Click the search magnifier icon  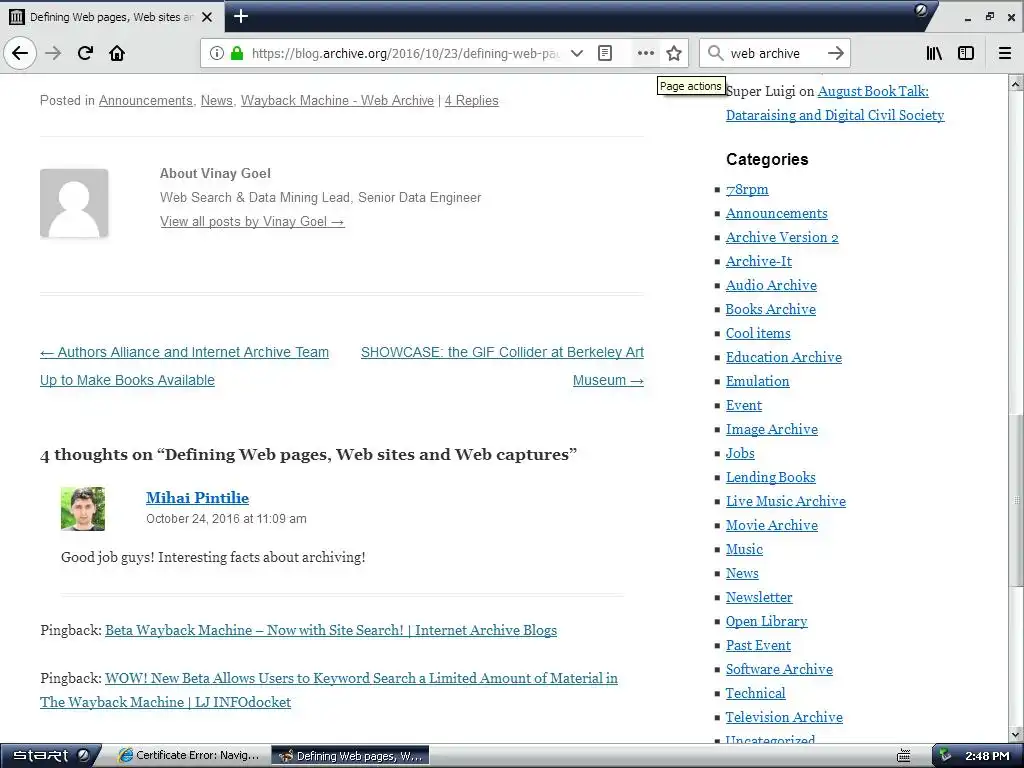click(716, 53)
